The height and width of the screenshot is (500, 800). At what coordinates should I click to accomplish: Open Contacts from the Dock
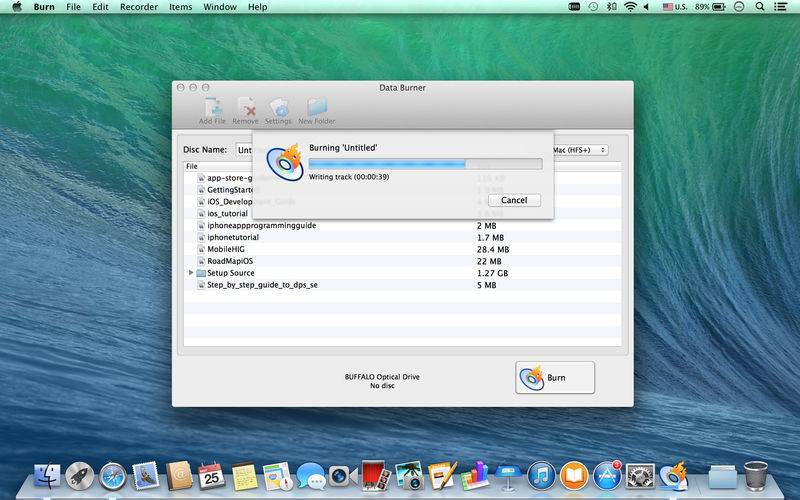point(179,477)
